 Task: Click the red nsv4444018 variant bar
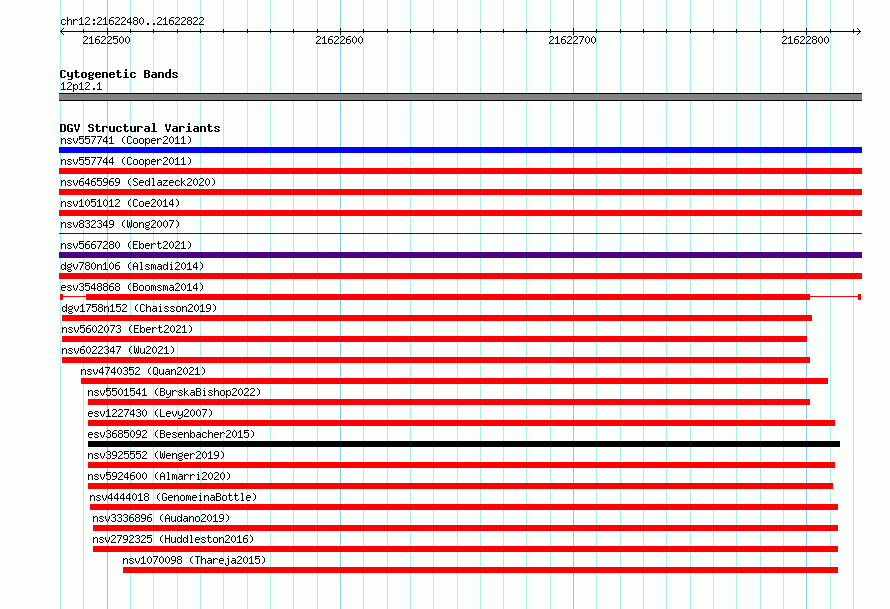coord(464,507)
